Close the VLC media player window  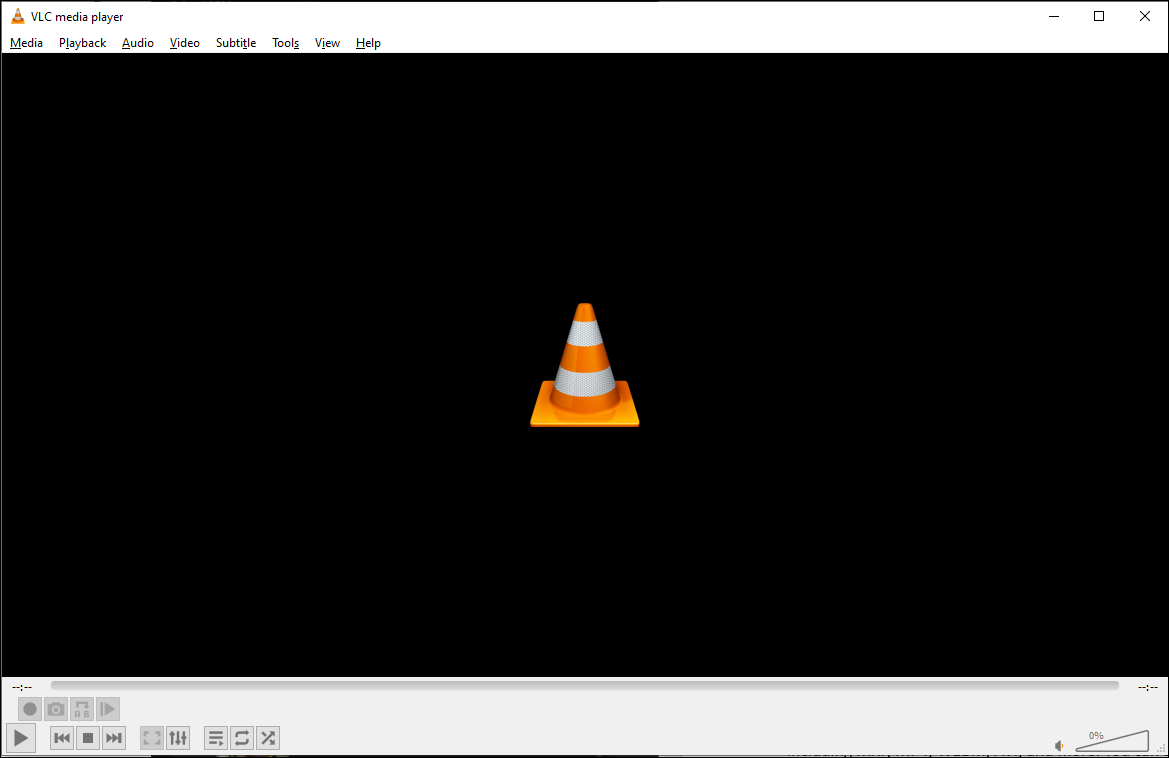pos(1144,16)
